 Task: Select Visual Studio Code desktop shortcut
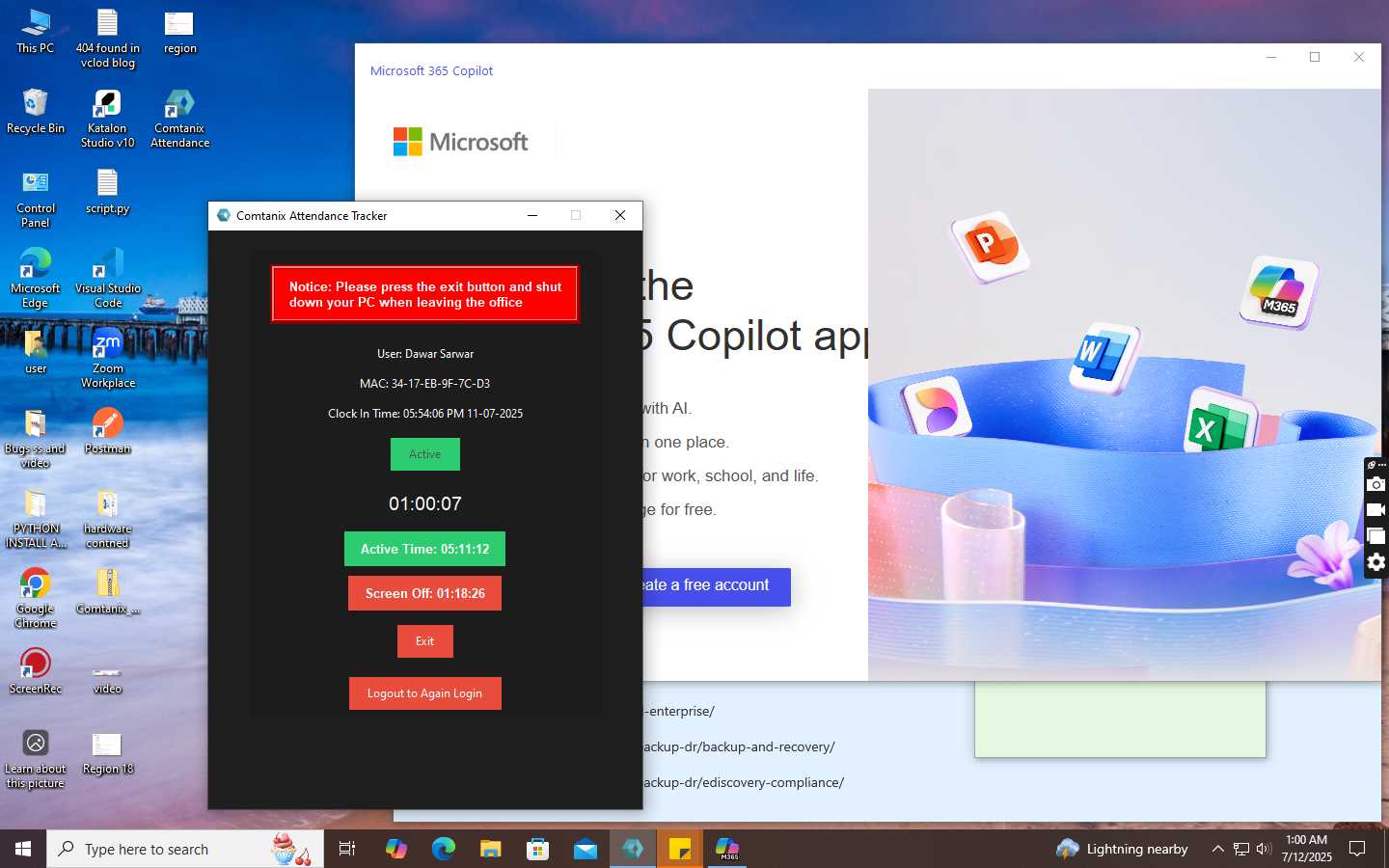[x=108, y=278]
